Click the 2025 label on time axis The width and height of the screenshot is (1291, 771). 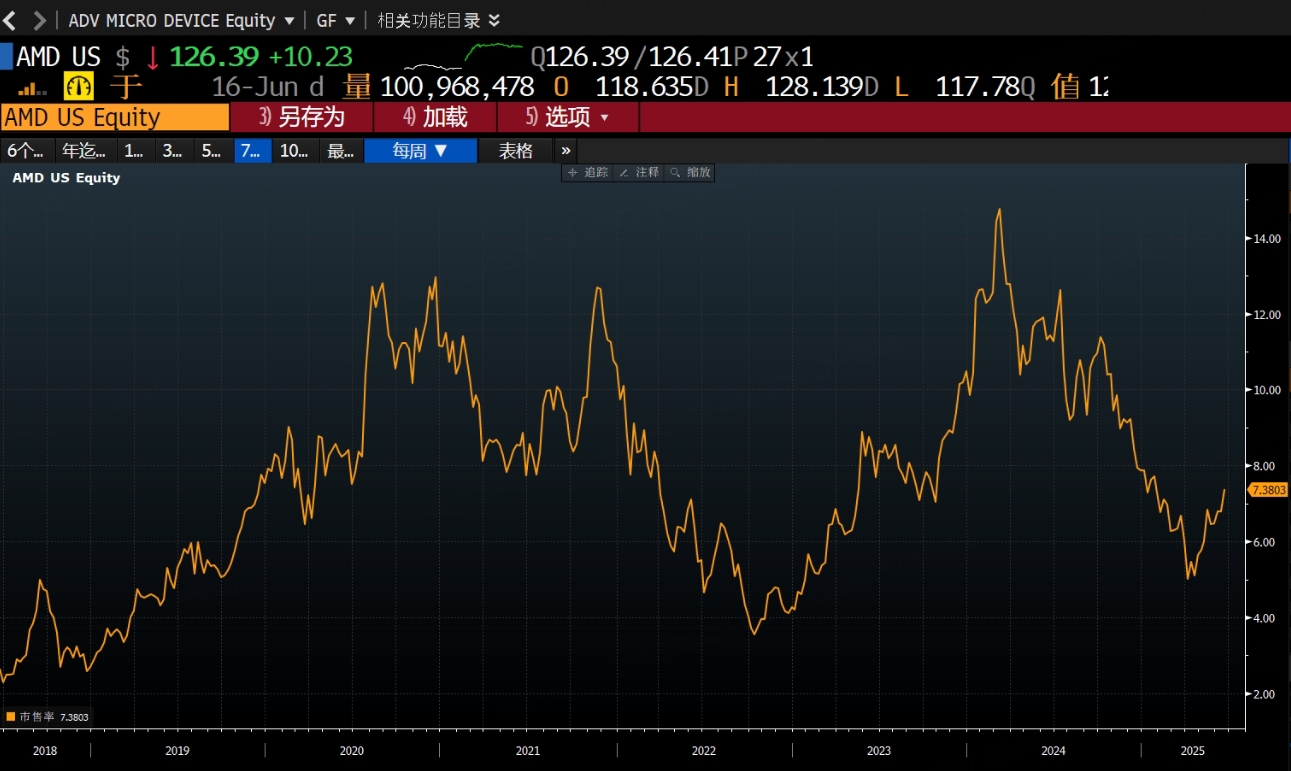[x=1192, y=750]
